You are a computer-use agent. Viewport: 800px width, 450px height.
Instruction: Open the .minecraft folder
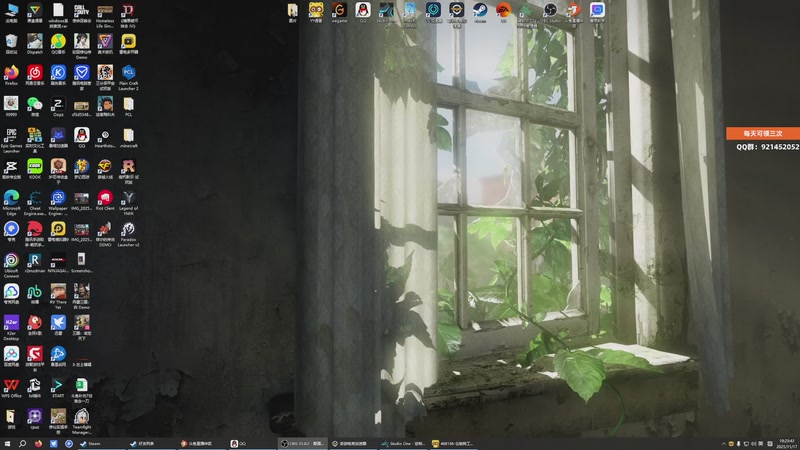pyautogui.click(x=129, y=137)
